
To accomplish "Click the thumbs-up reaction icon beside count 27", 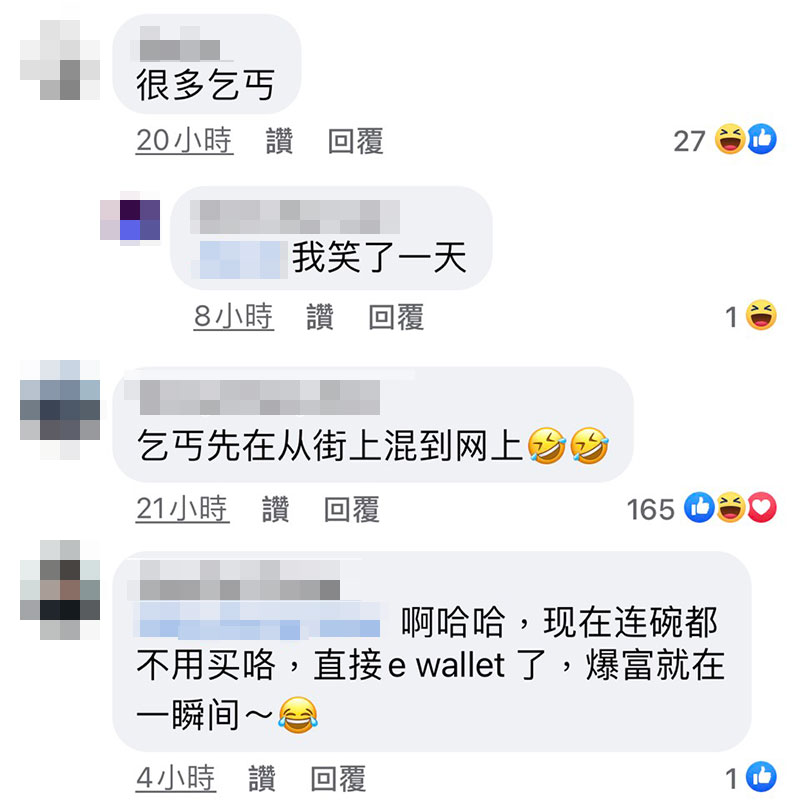I will 762,139.
